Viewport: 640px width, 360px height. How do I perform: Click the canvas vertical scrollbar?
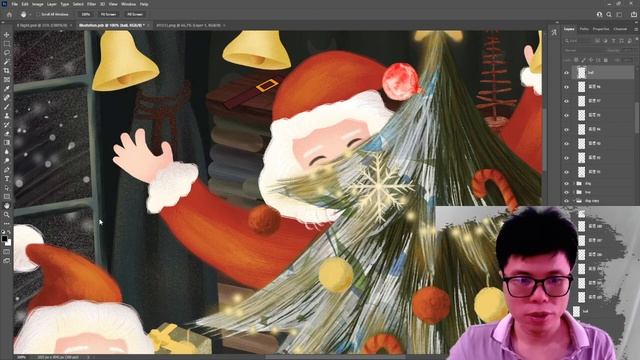coord(544,139)
